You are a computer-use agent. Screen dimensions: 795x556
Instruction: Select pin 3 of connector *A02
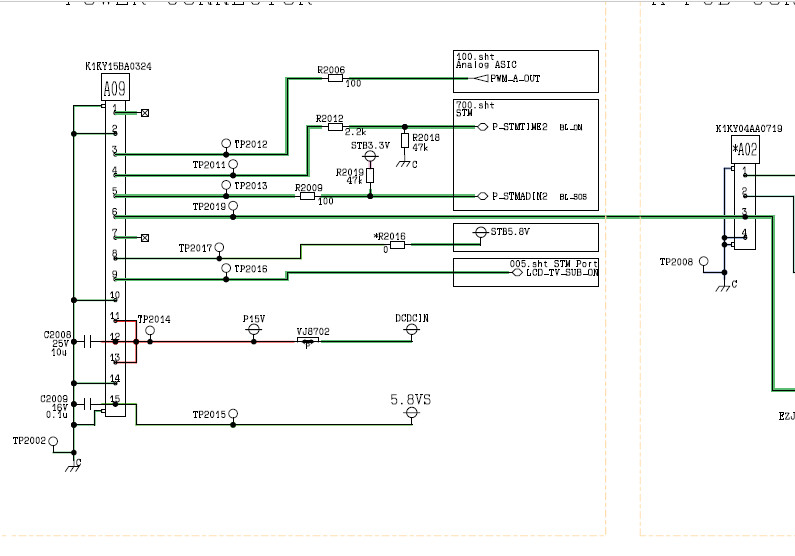[744, 212]
